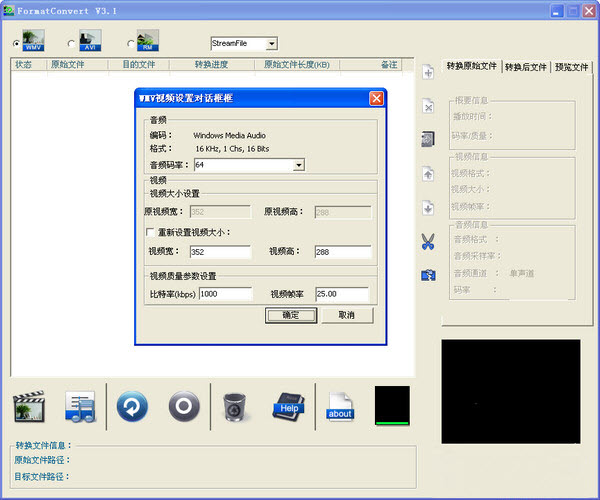Click the blue scissors cut icon
The height and width of the screenshot is (500, 600).
pos(428,242)
